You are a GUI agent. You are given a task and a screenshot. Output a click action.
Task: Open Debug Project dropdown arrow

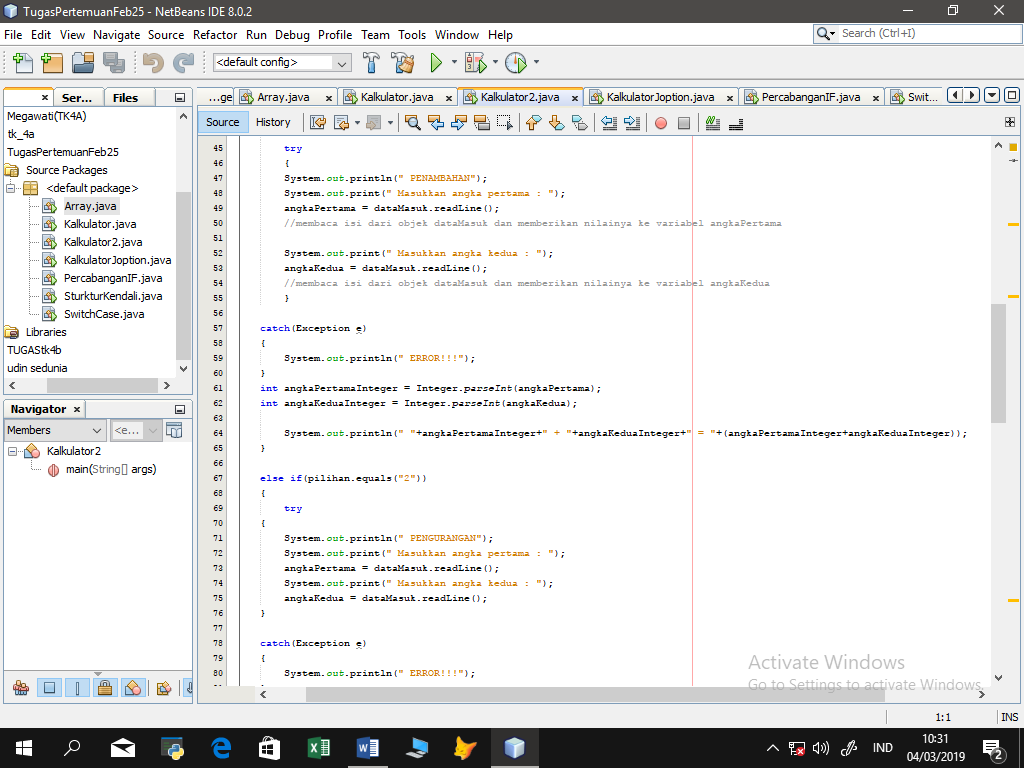[x=495, y=62]
